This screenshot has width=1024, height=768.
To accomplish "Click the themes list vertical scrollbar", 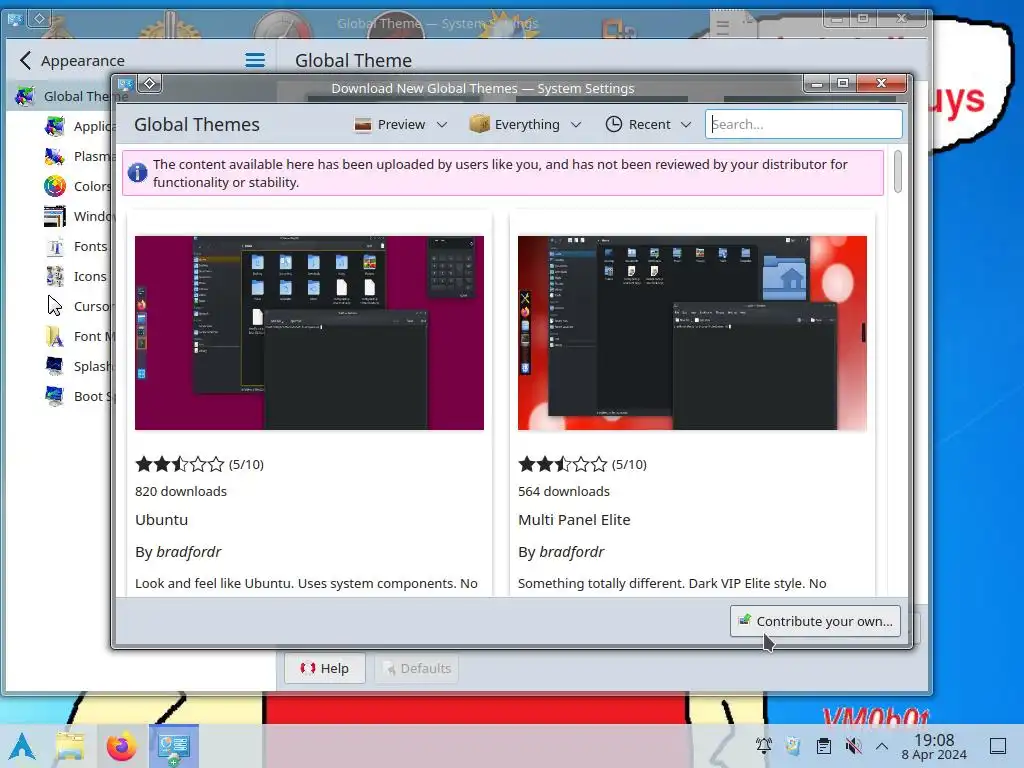I will 898,172.
